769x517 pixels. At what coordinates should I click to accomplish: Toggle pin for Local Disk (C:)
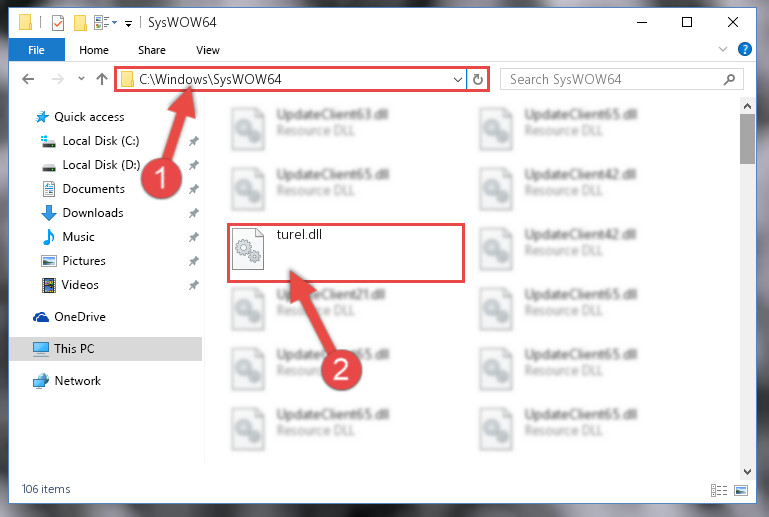pos(194,141)
